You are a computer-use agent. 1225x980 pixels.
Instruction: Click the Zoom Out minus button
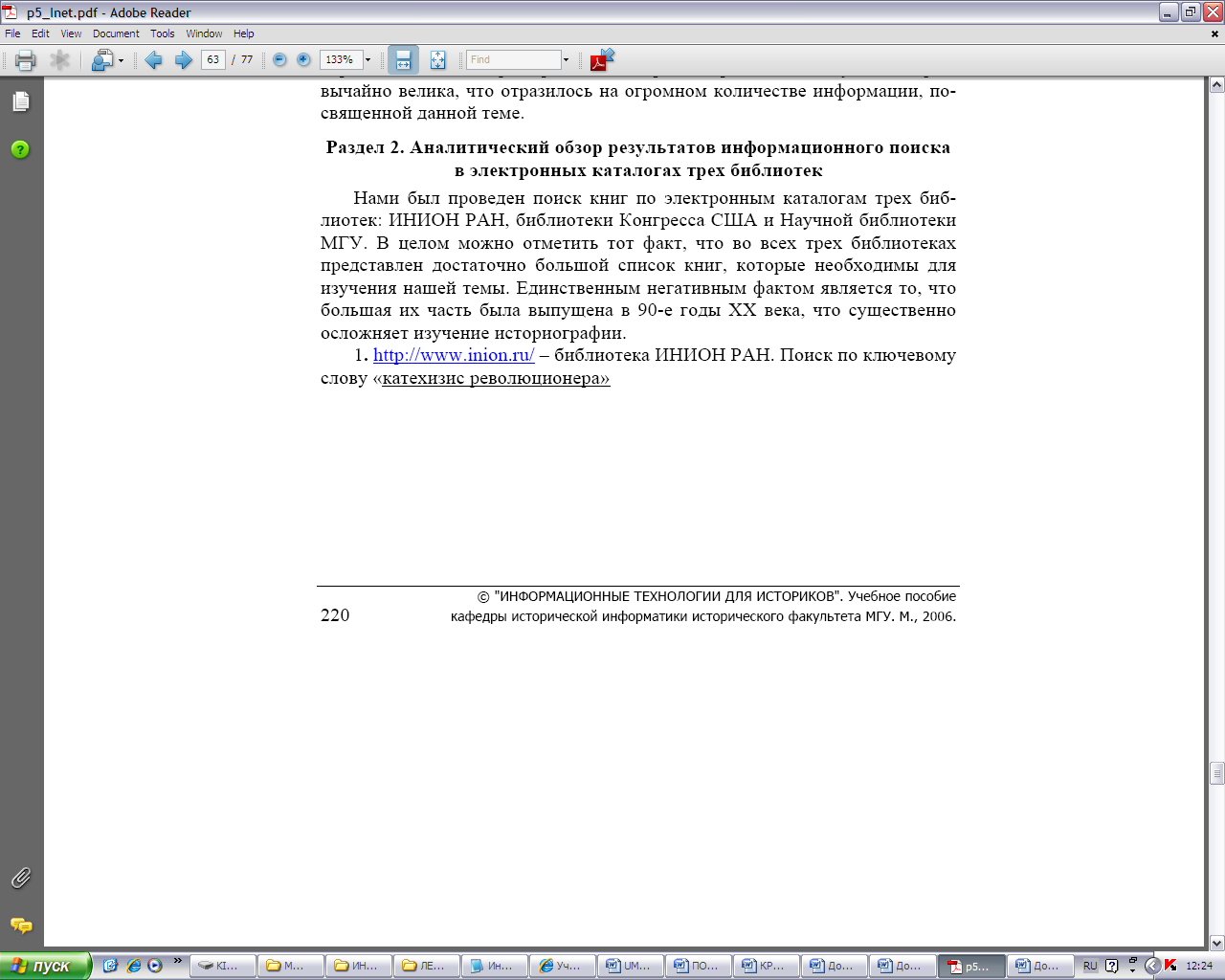(279, 59)
